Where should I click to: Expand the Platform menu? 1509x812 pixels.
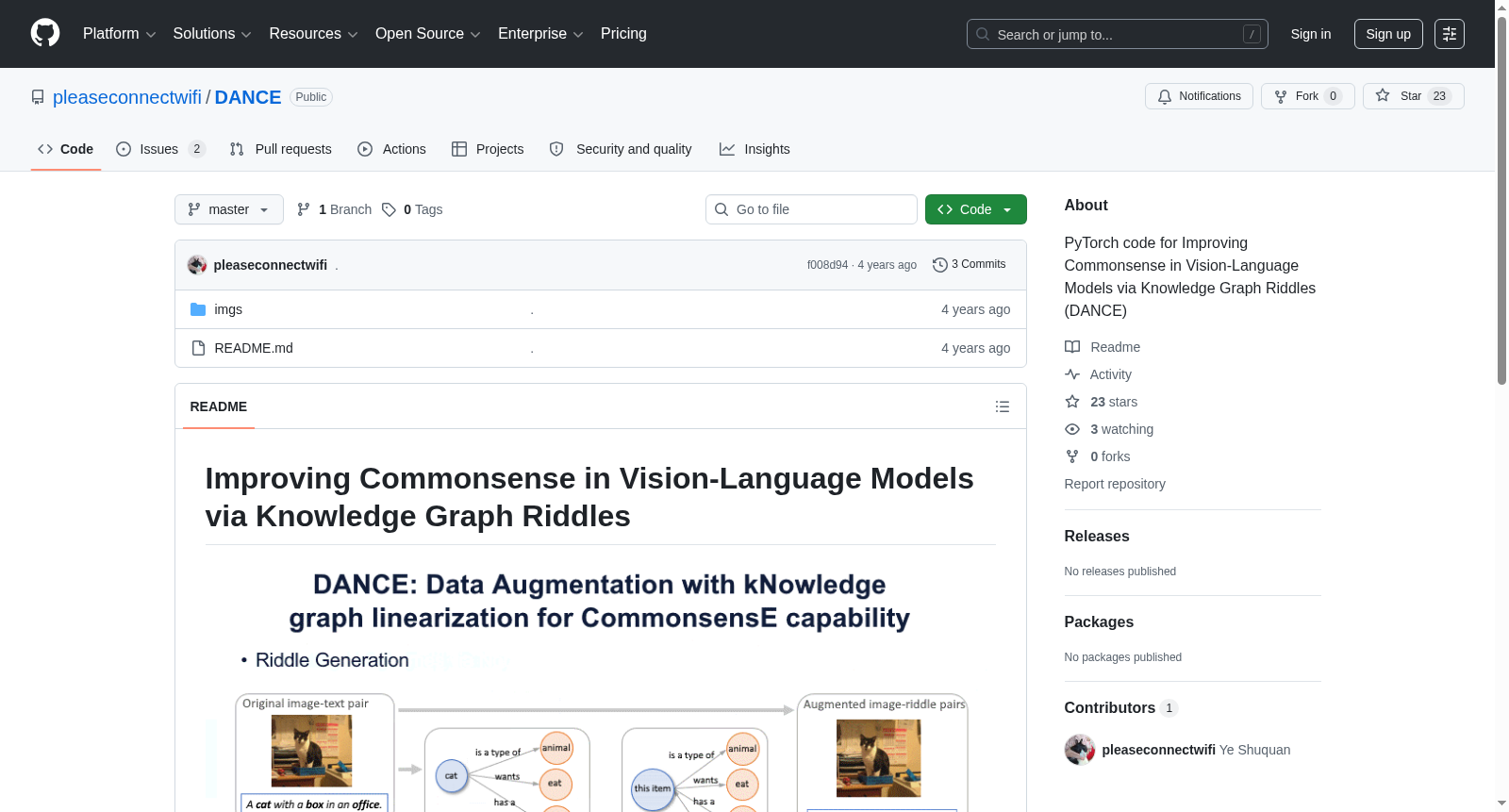point(119,34)
